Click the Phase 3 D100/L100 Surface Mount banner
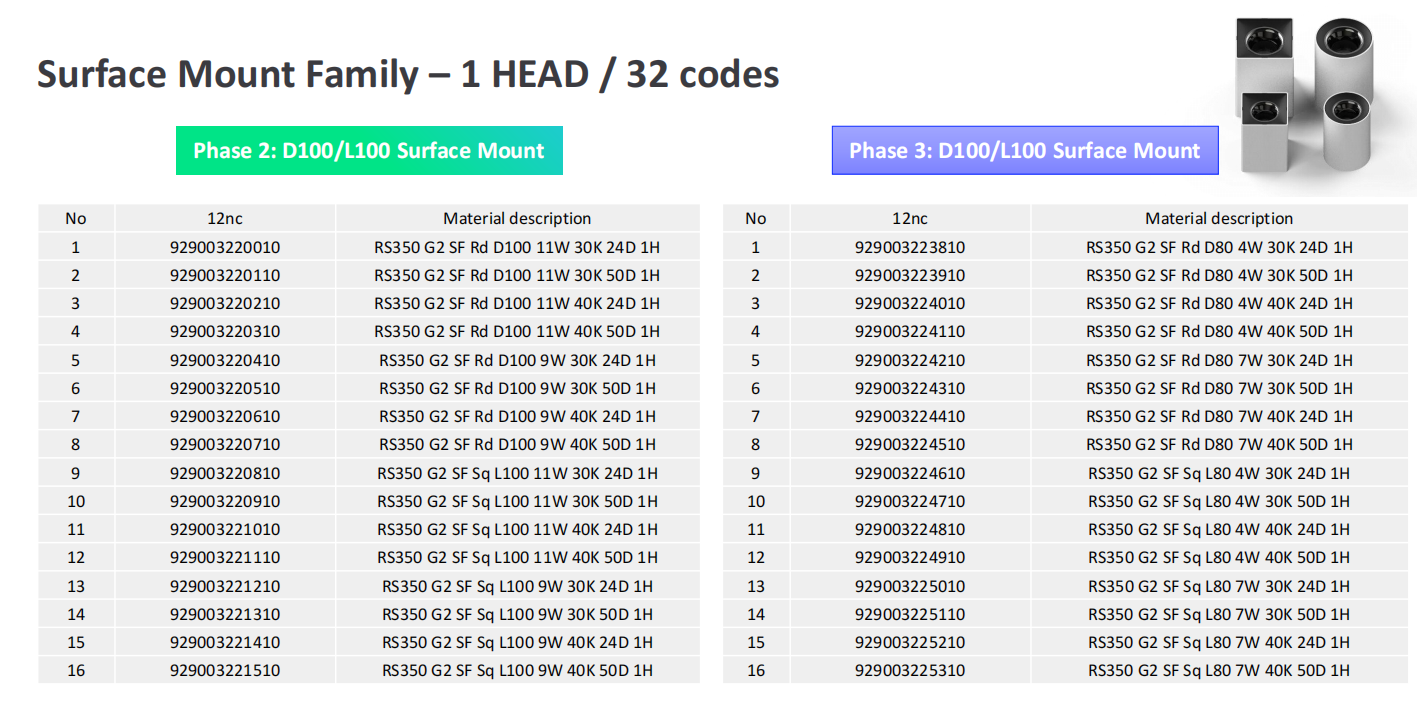This screenshot has width=1417, height=724. [1024, 151]
